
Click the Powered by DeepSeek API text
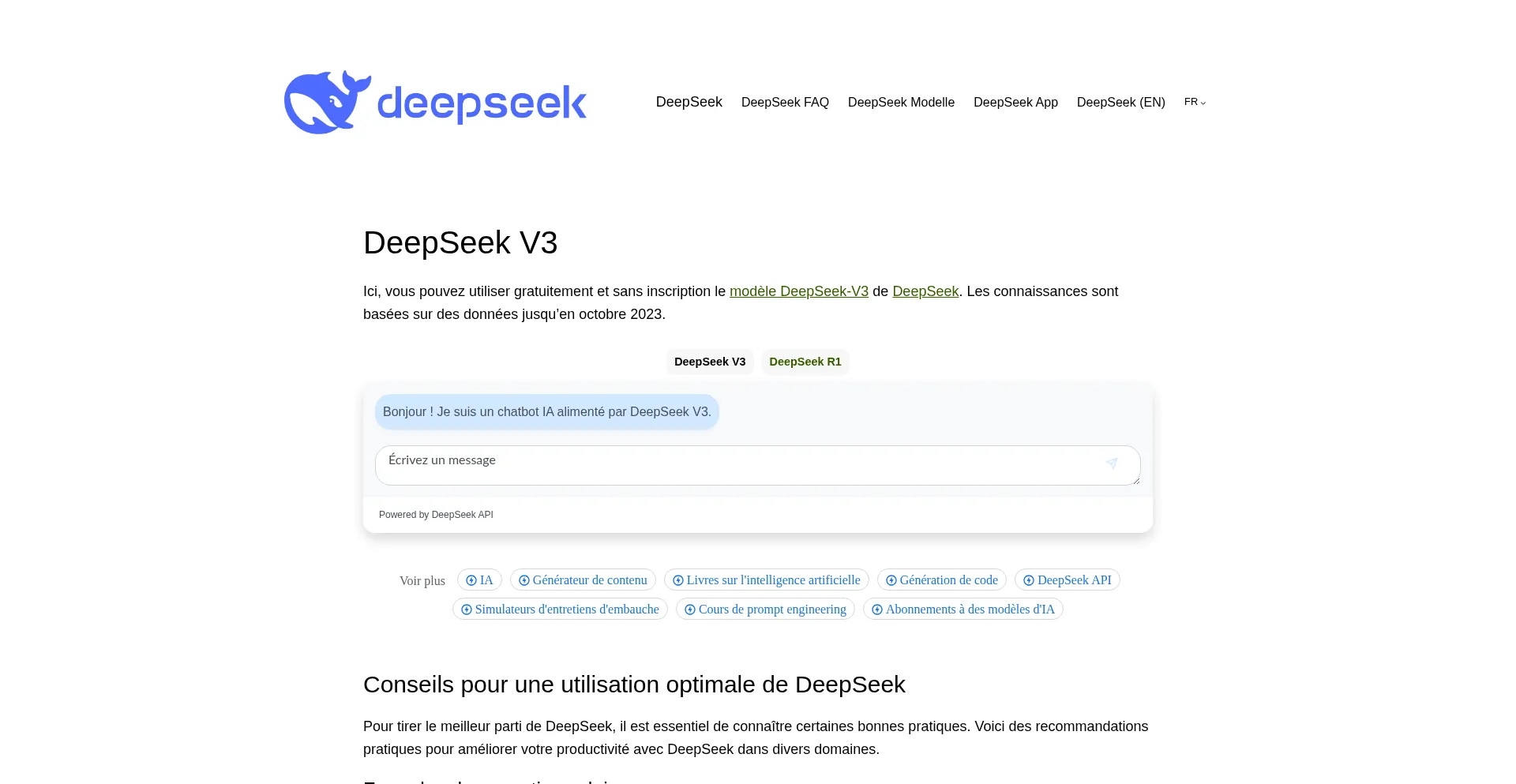436,515
